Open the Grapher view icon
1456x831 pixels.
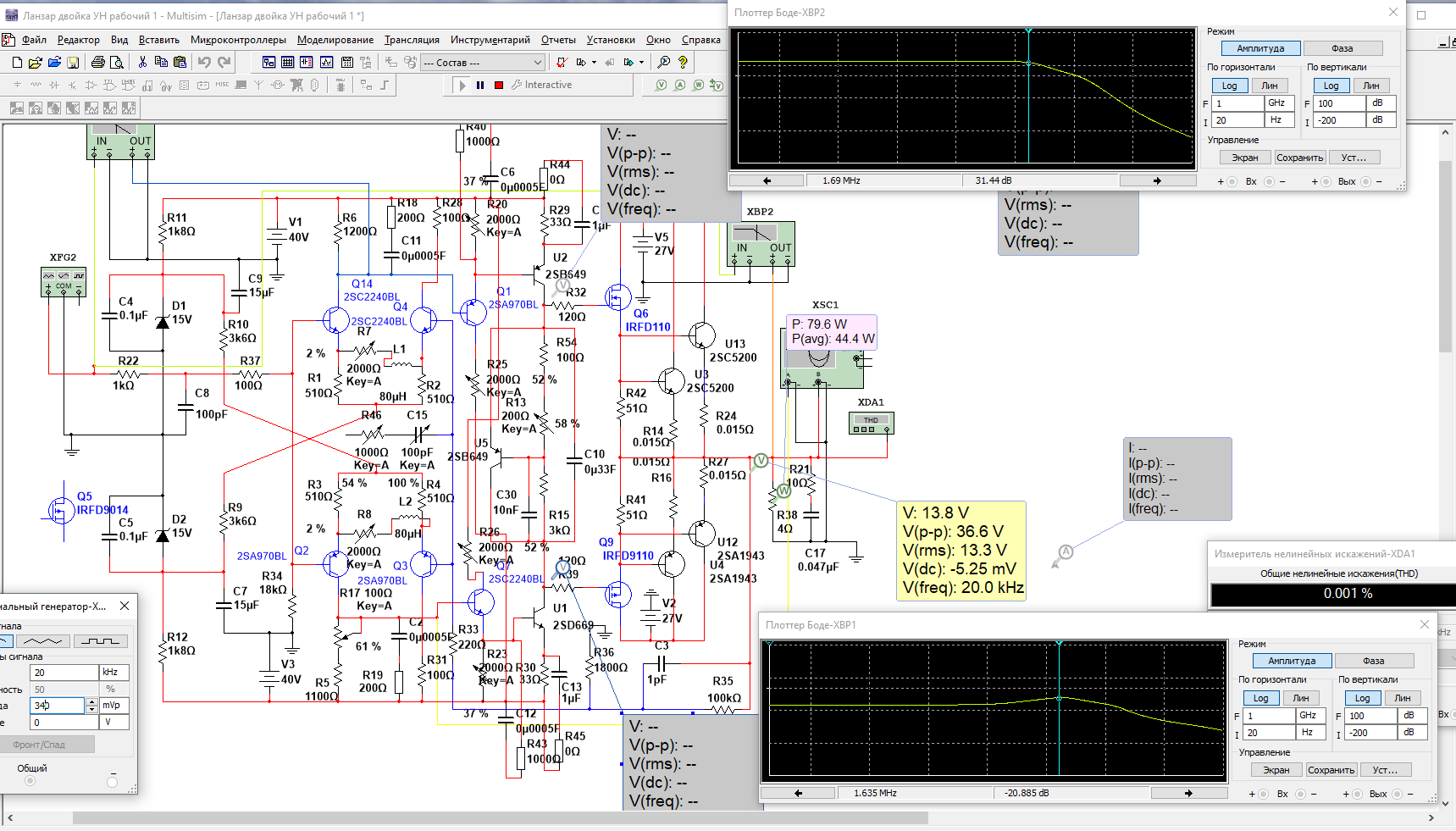326,62
